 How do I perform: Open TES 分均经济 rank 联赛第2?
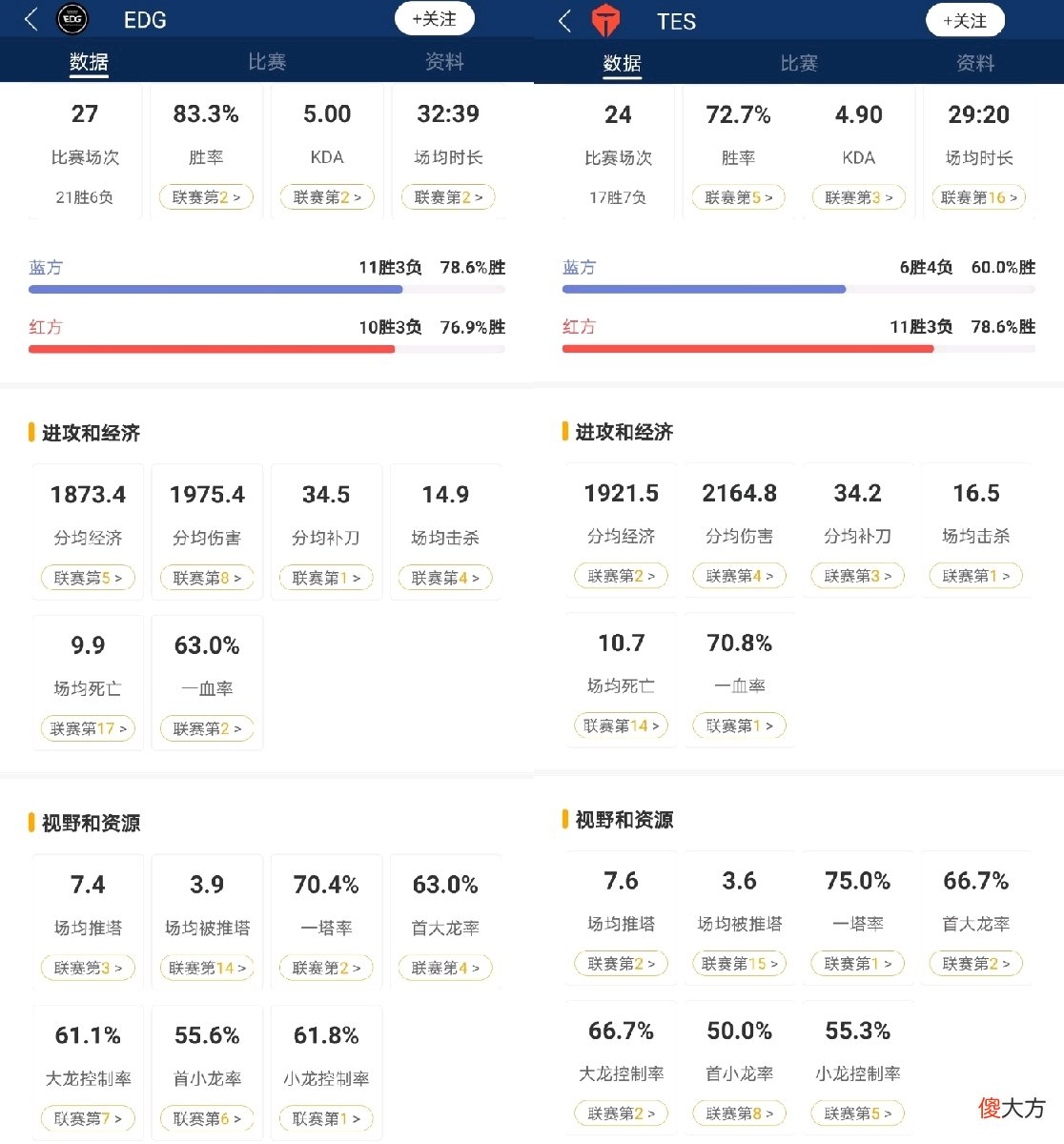coord(622,576)
